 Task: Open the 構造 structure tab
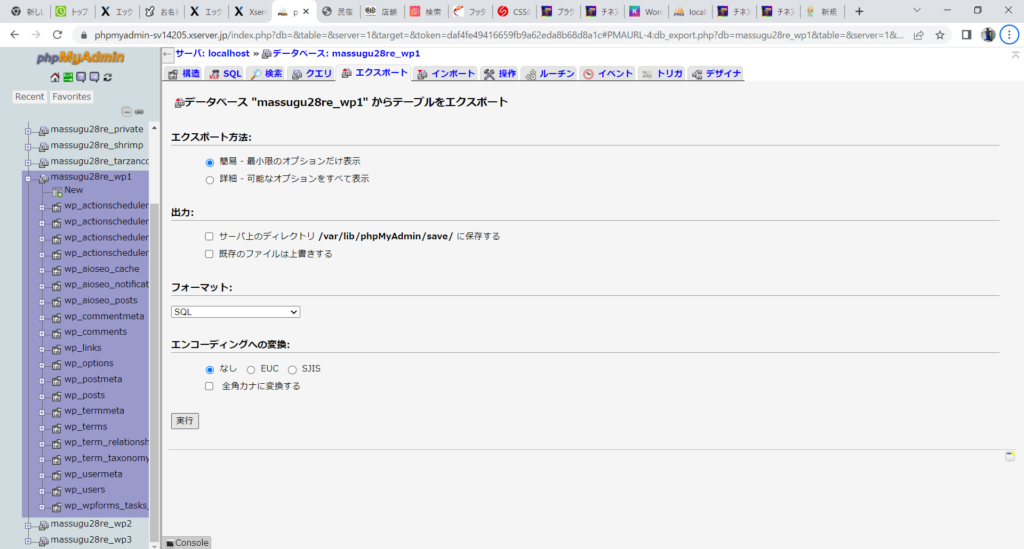tap(184, 74)
